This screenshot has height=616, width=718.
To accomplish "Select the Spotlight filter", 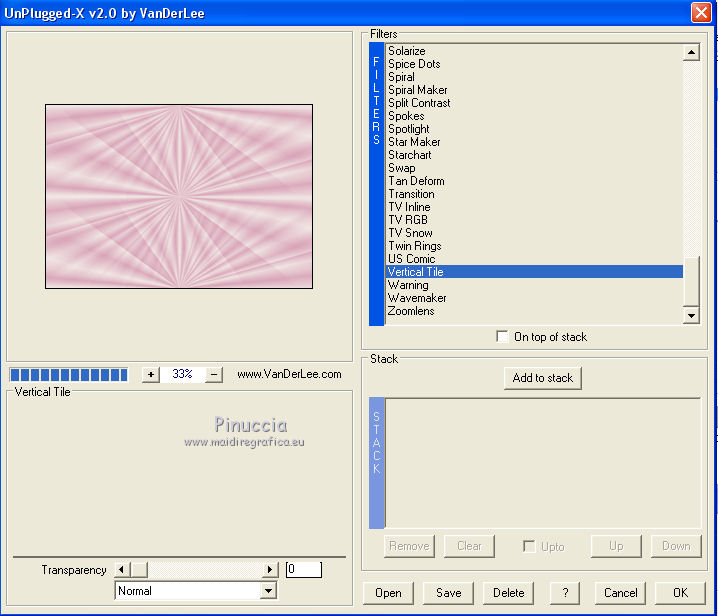I will 534,129.
